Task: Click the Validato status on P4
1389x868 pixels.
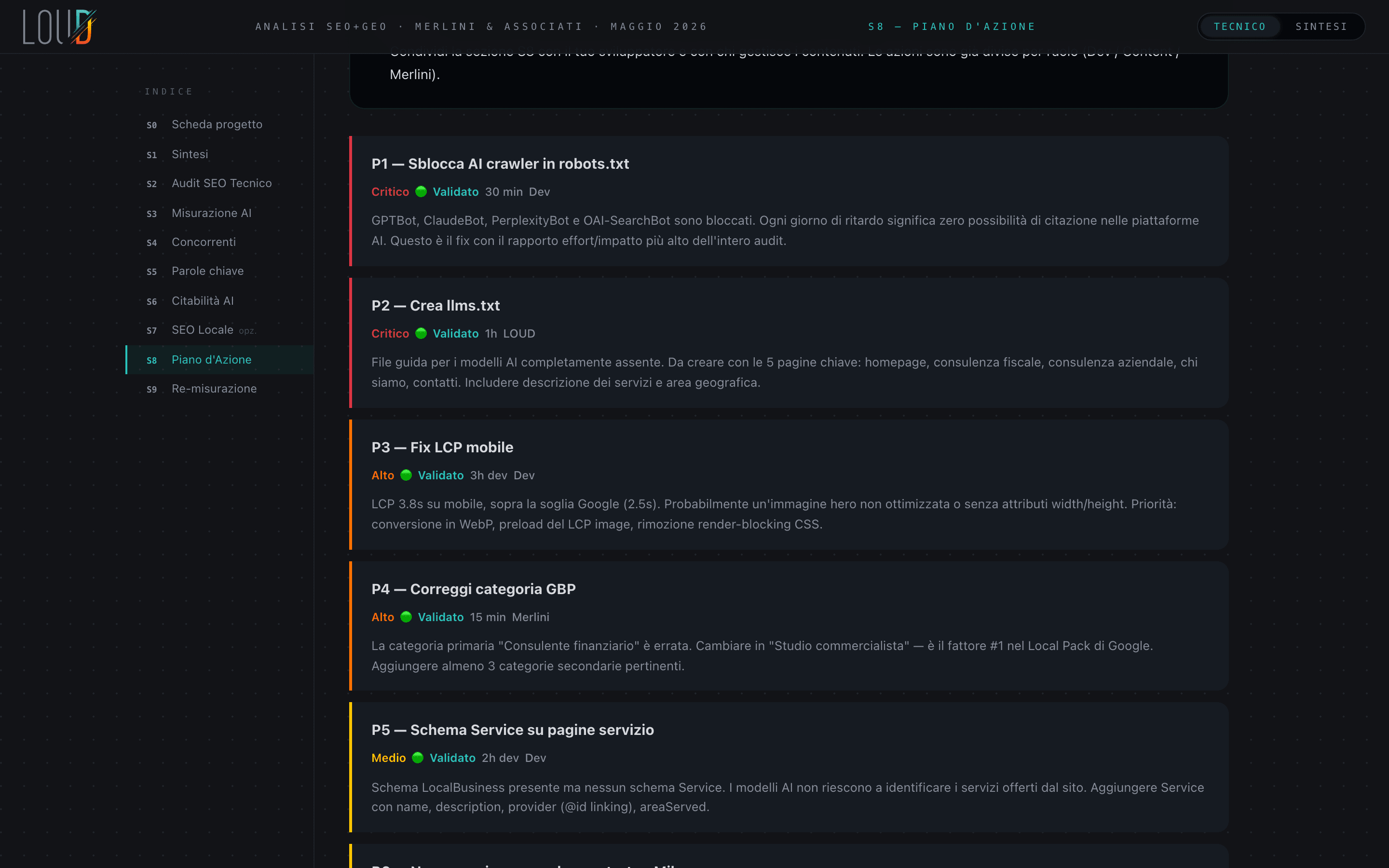Action: [x=441, y=617]
